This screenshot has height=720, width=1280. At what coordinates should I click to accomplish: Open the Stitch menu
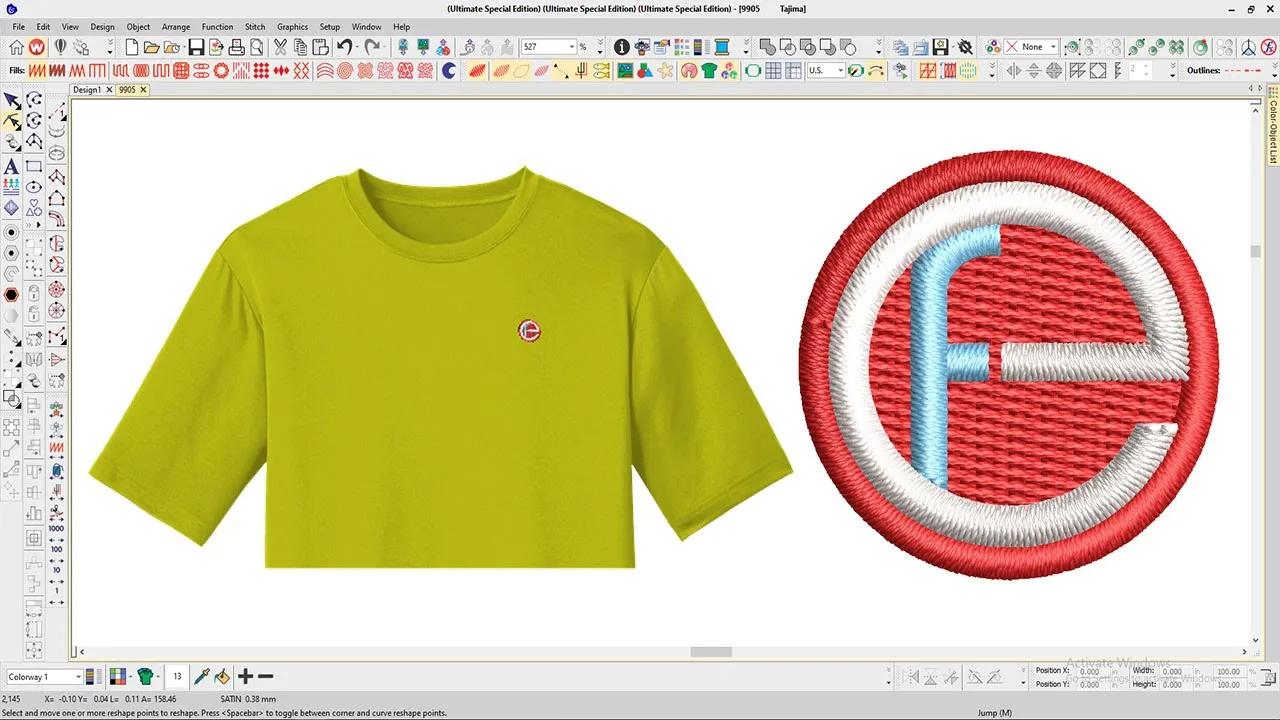point(255,27)
